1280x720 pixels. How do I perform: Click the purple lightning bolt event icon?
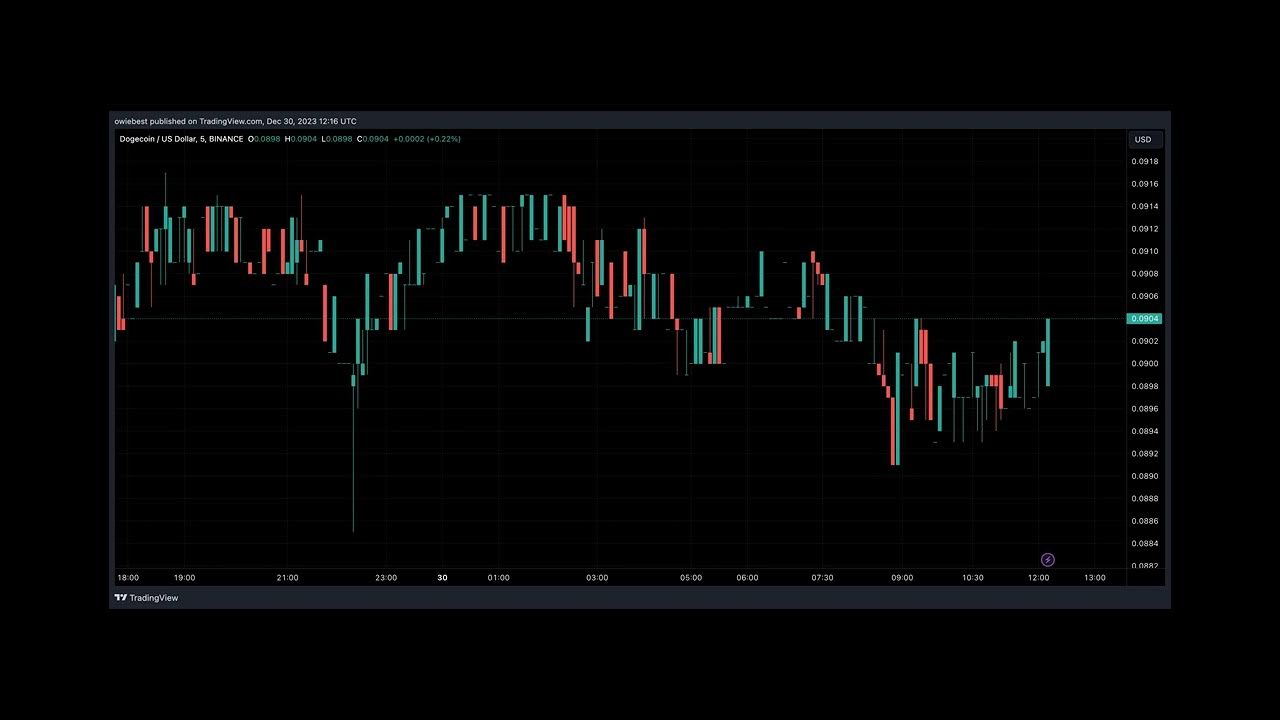pyautogui.click(x=1048, y=560)
